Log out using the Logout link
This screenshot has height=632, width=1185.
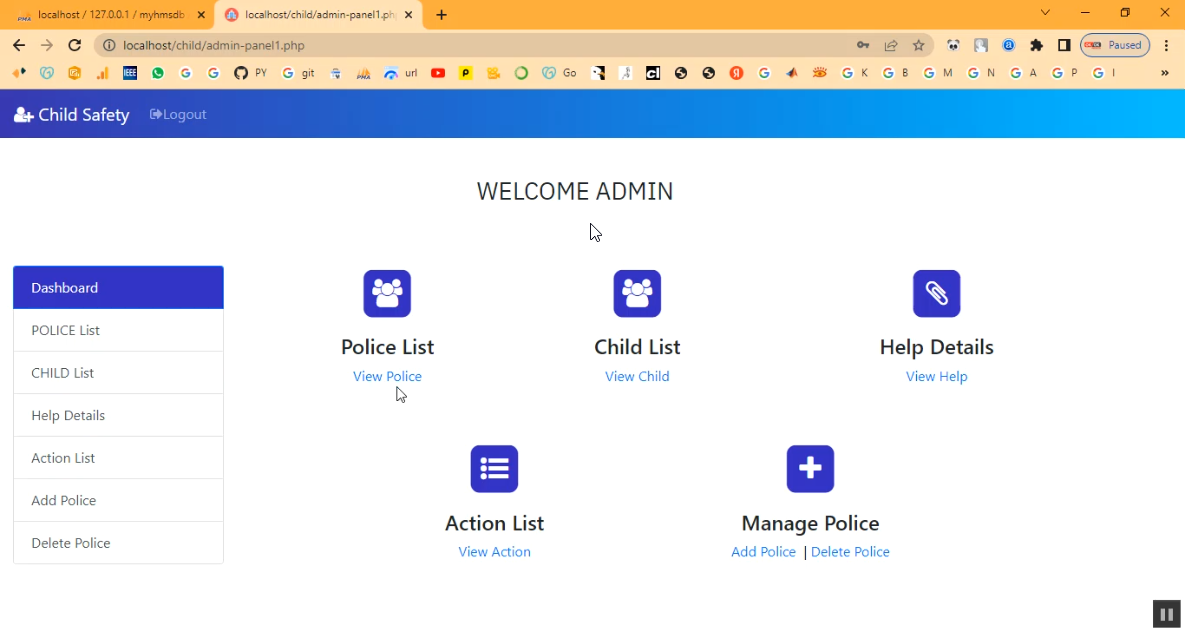(178, 115)
